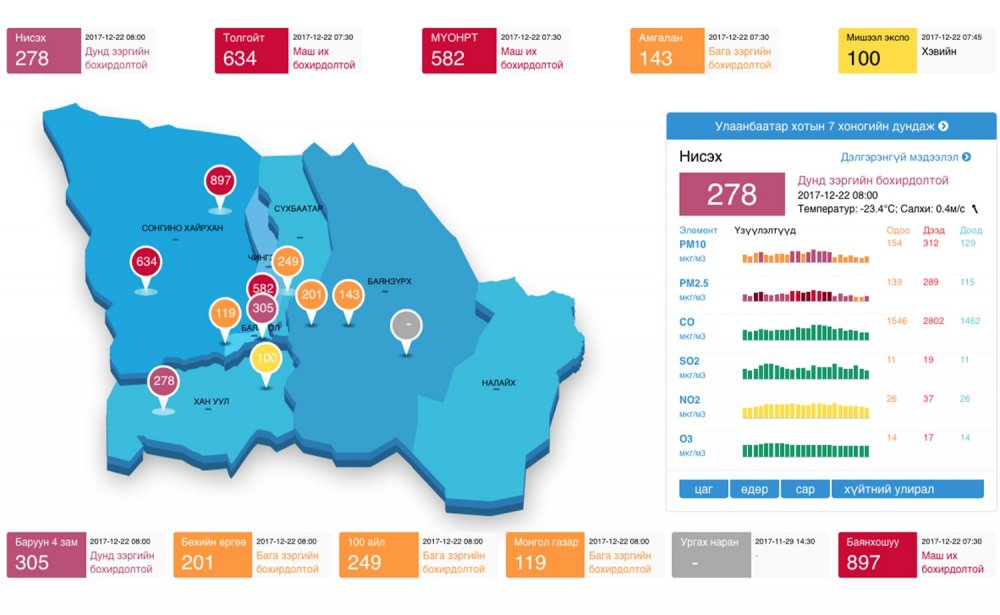
Task: Click the PM2.5 element label
Action: pos(693,283)
